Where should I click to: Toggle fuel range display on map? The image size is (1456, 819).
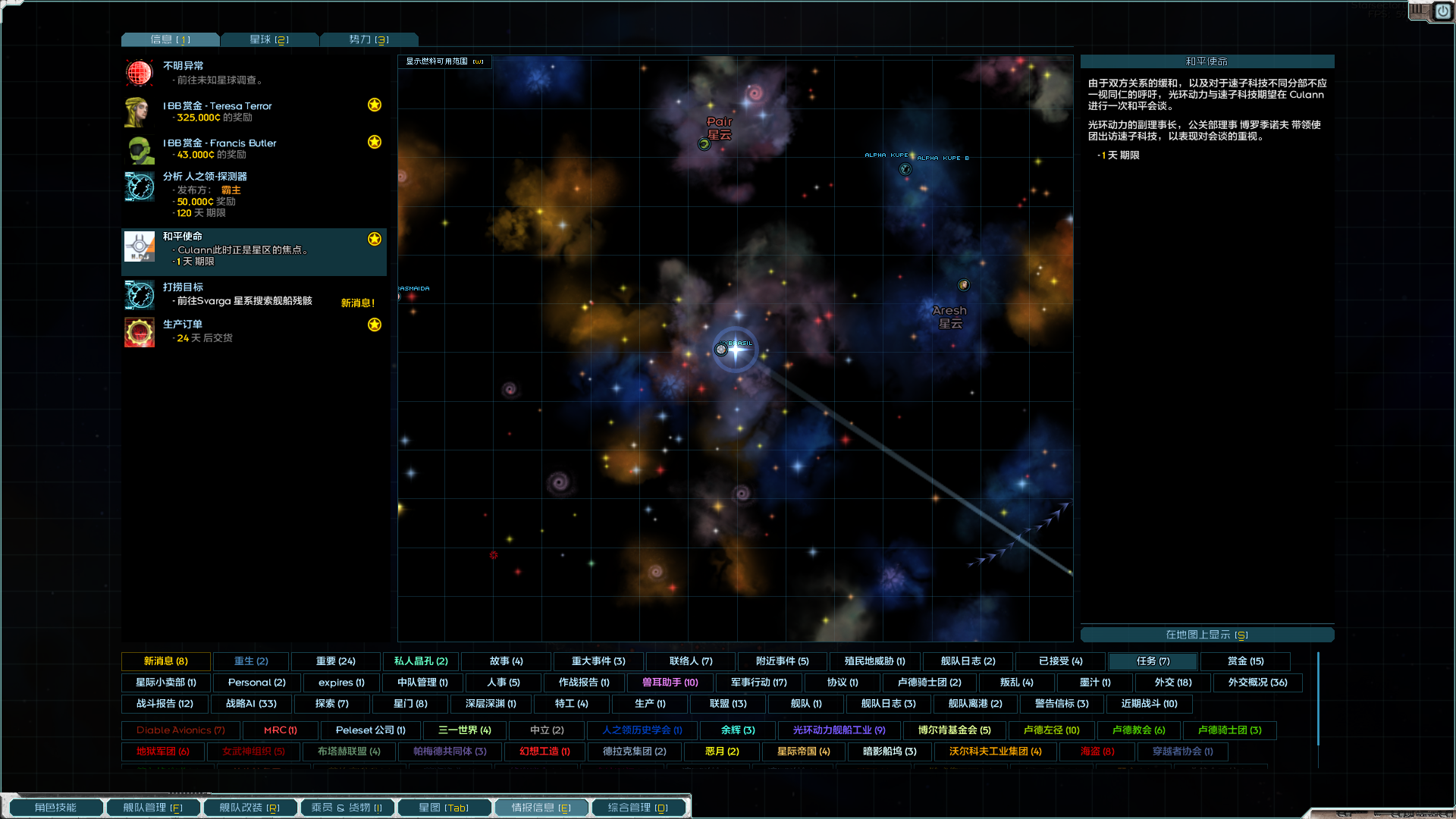444,61
